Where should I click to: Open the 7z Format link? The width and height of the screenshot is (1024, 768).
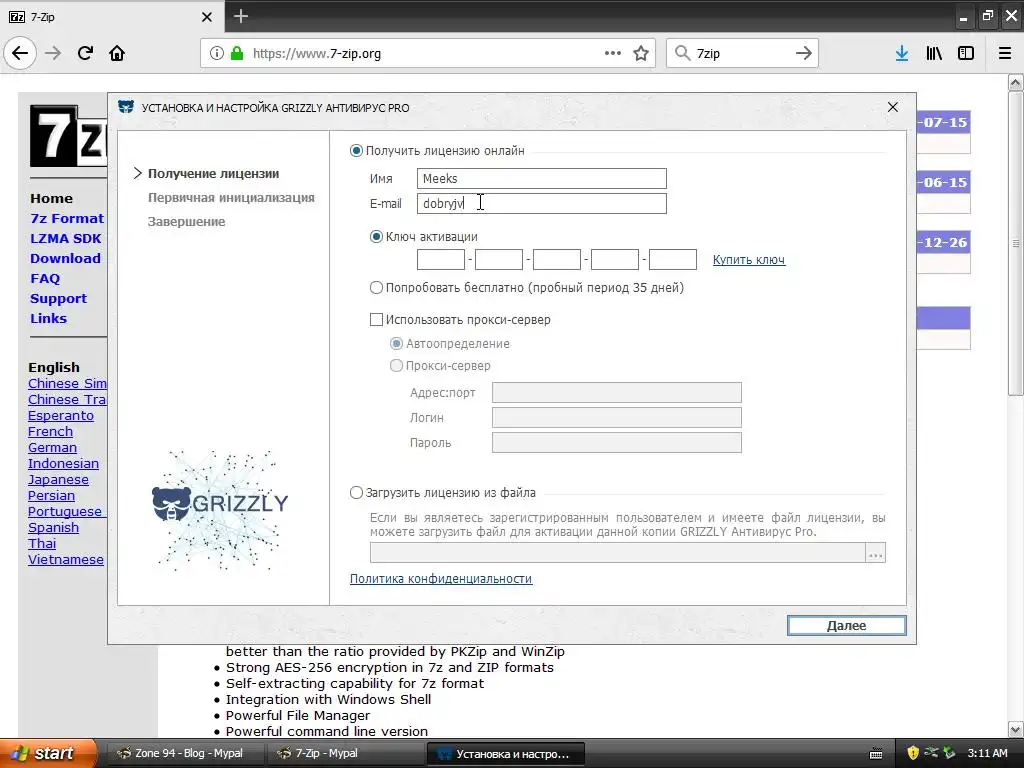coord(67,219)
